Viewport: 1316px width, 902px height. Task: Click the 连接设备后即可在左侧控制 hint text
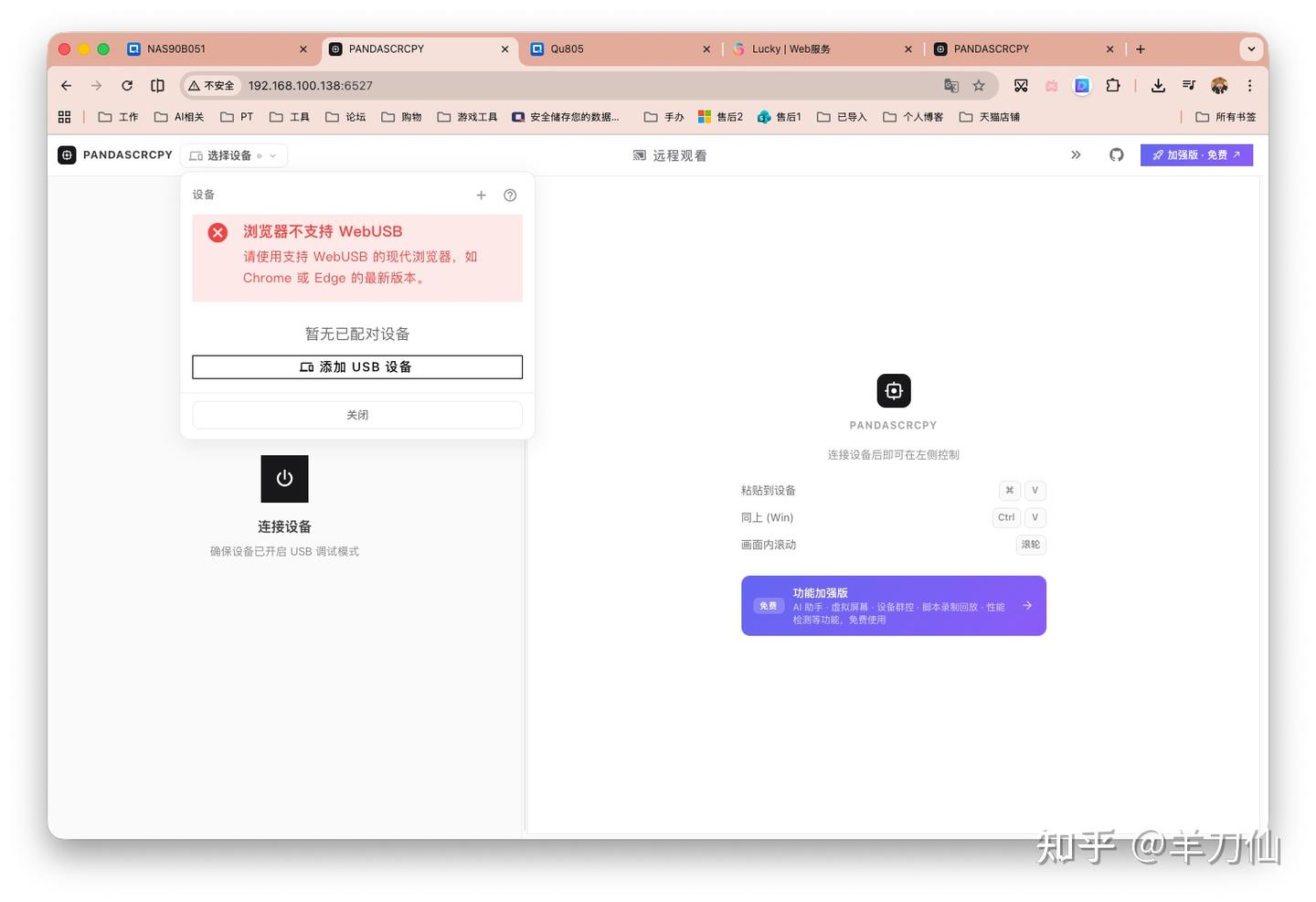[894, 454]
